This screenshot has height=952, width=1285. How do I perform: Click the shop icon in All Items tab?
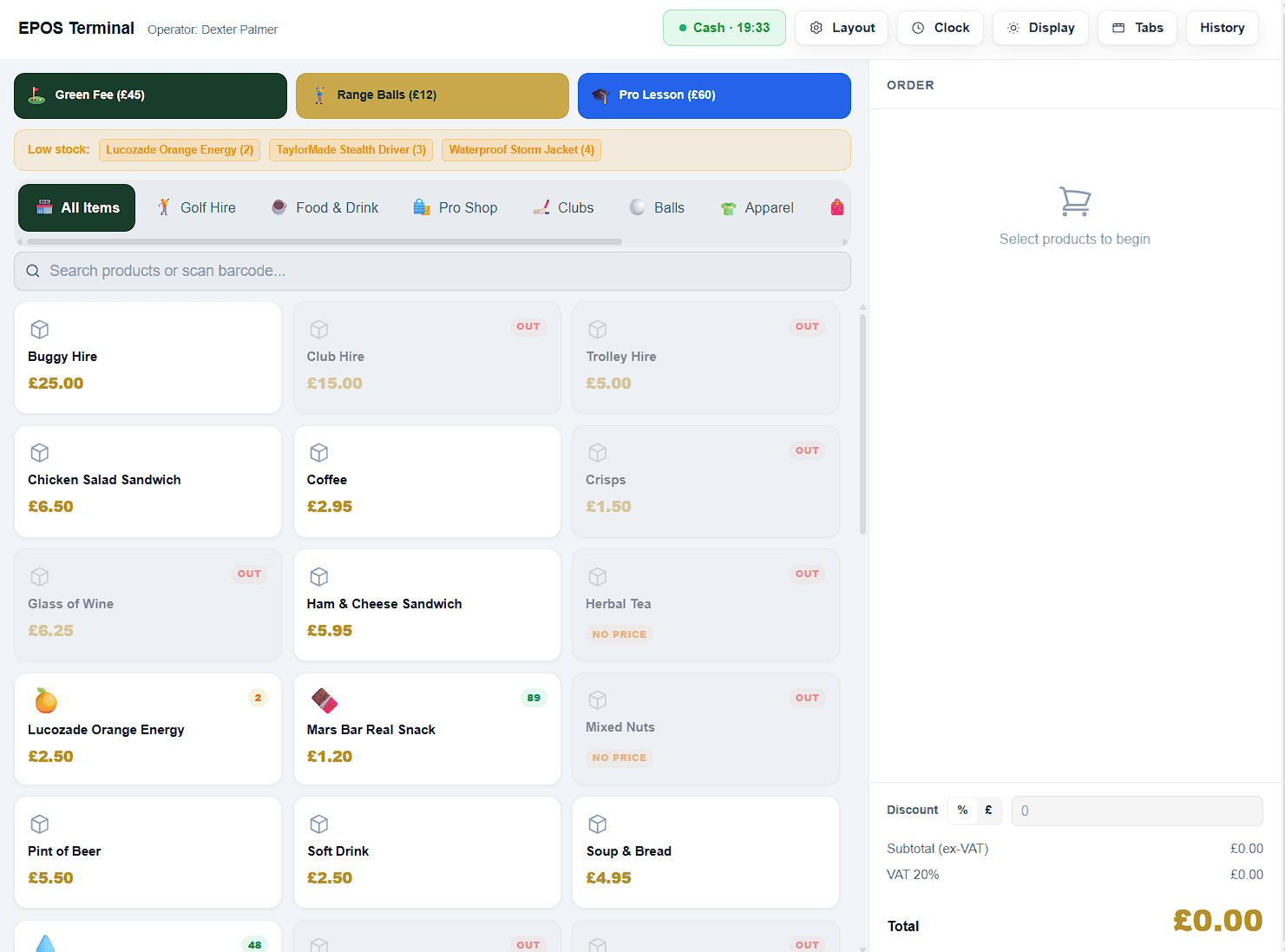click(44, 207)
